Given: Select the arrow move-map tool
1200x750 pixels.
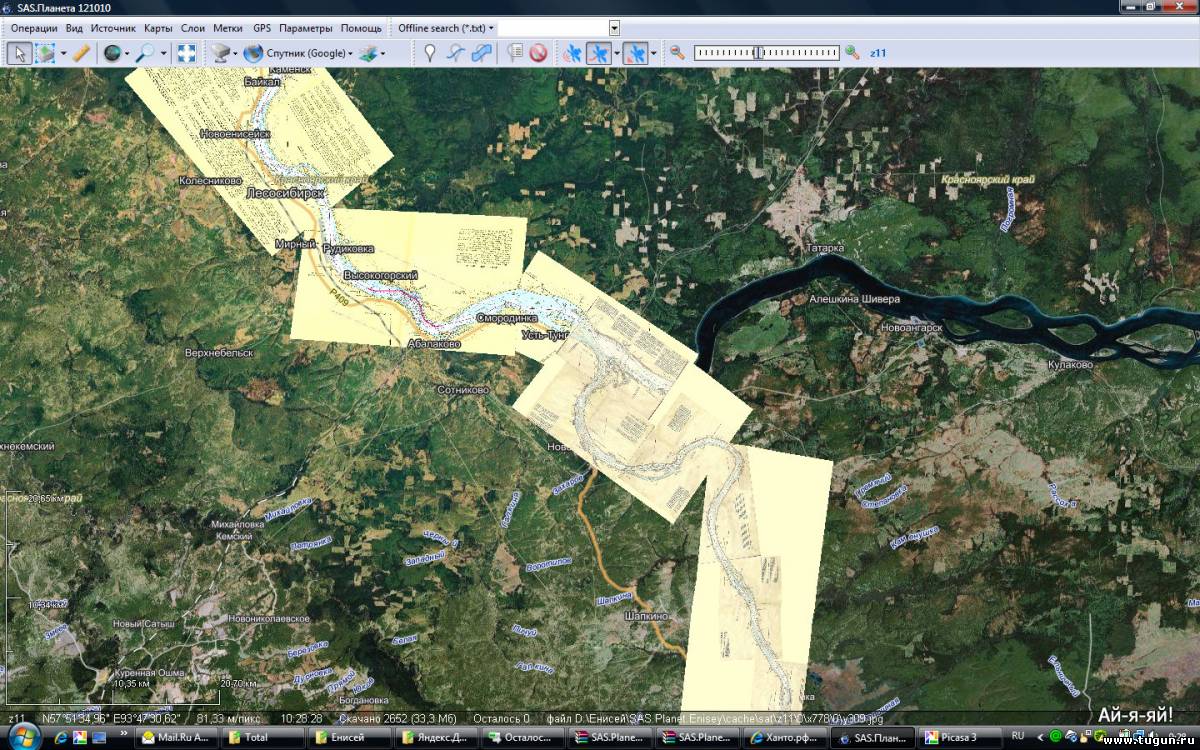Looking at the screenshot, I should [x=18, y=53].
